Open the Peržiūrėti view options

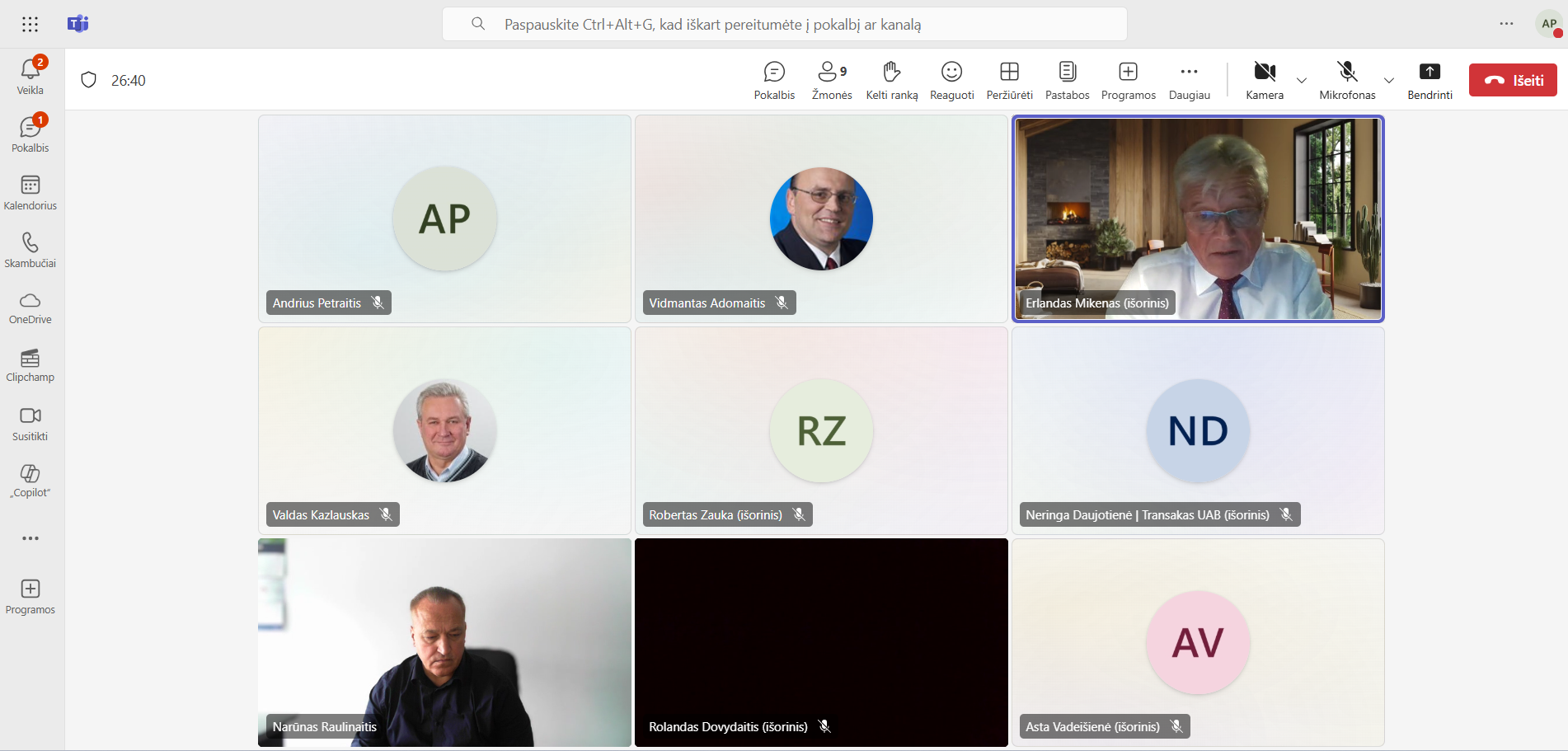pos(1009,81)
